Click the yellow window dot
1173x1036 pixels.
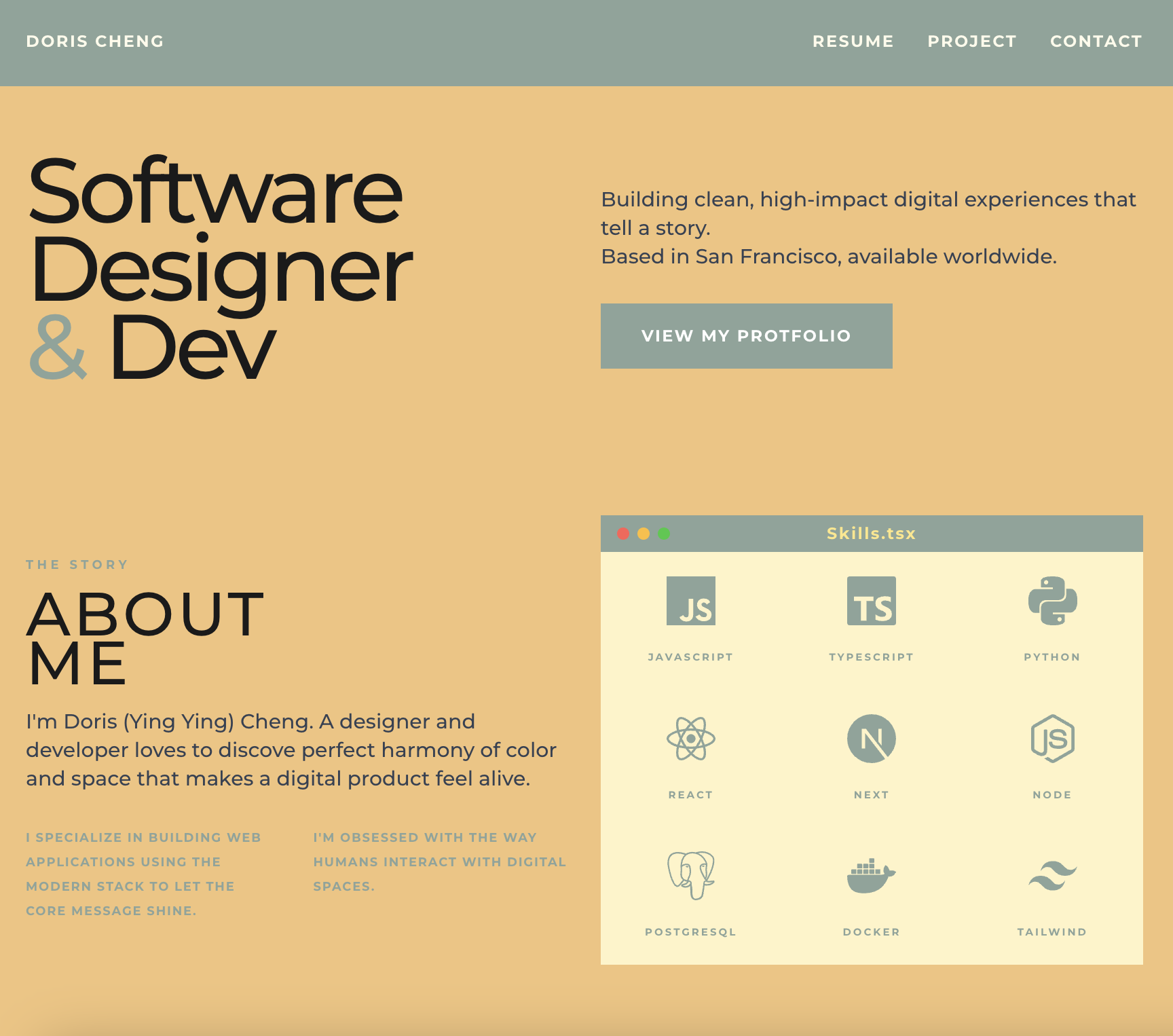[x=644, y=534]
